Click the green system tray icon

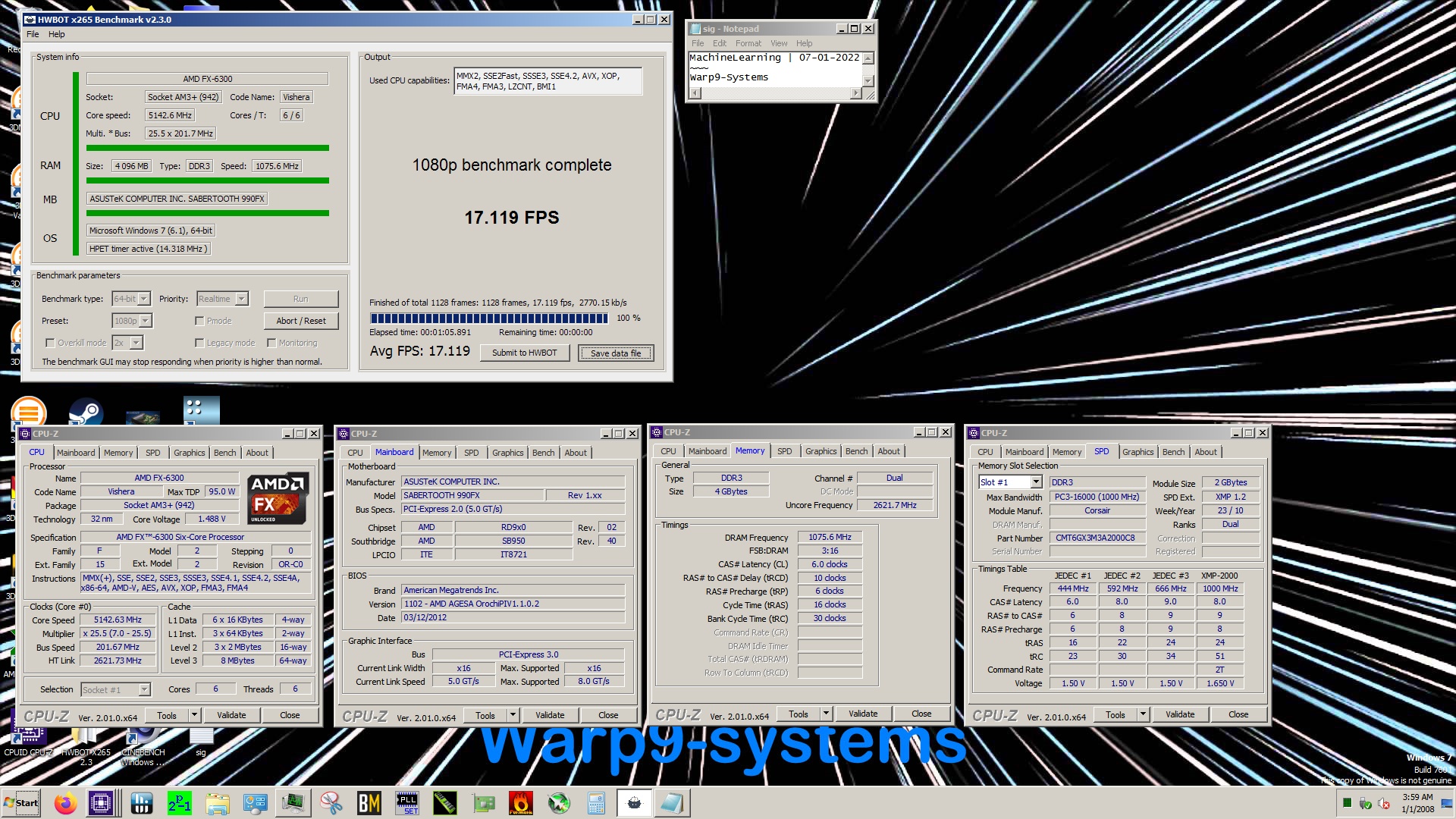point(1347,803)
